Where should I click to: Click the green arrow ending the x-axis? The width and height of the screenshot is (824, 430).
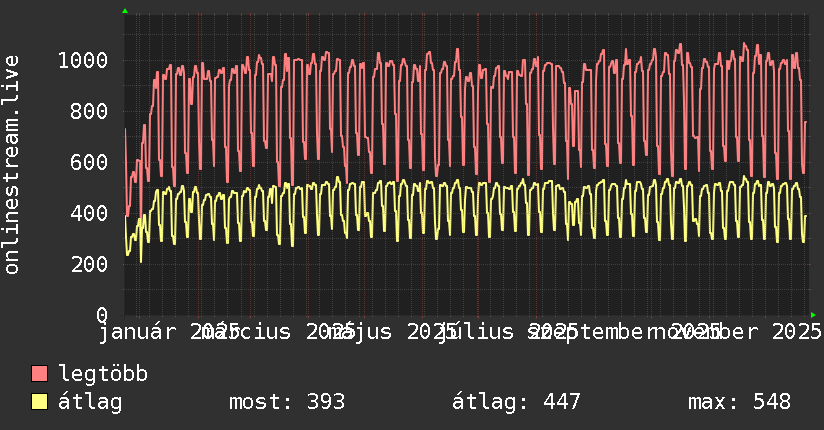813,315
